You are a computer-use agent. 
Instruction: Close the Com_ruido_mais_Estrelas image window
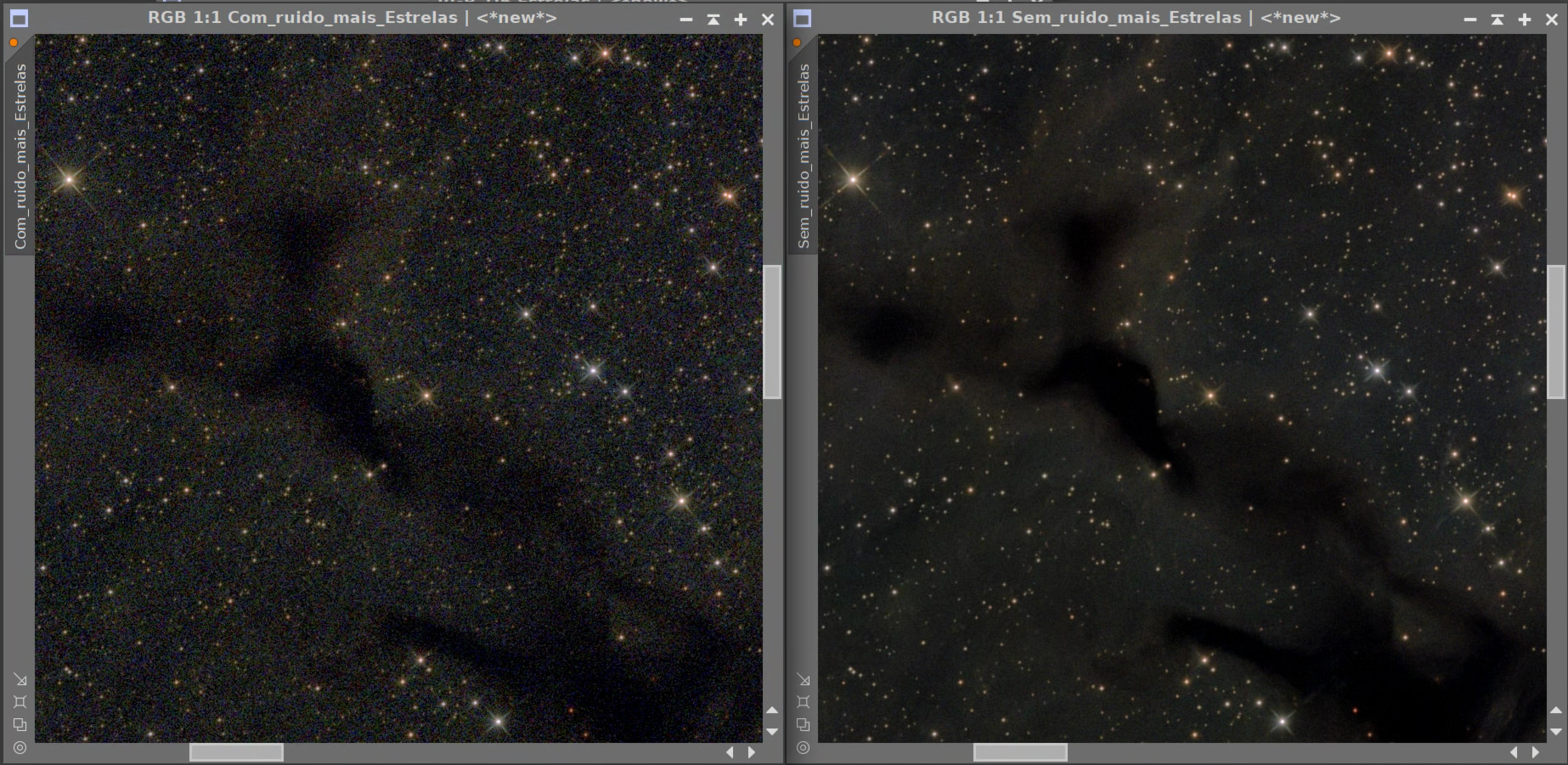click(768, 19)
